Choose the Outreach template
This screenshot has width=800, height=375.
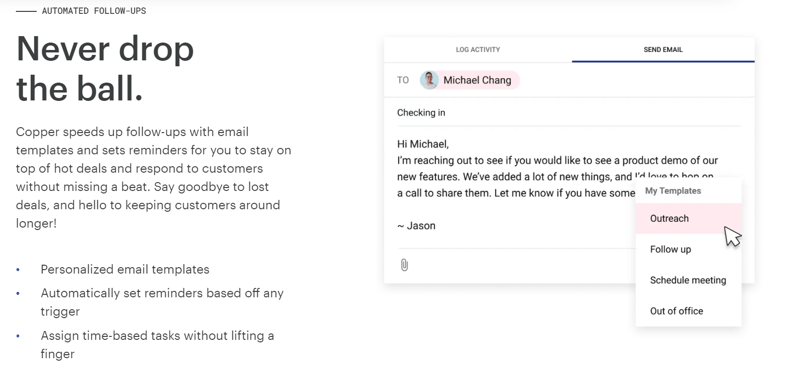tap(688, 218)
